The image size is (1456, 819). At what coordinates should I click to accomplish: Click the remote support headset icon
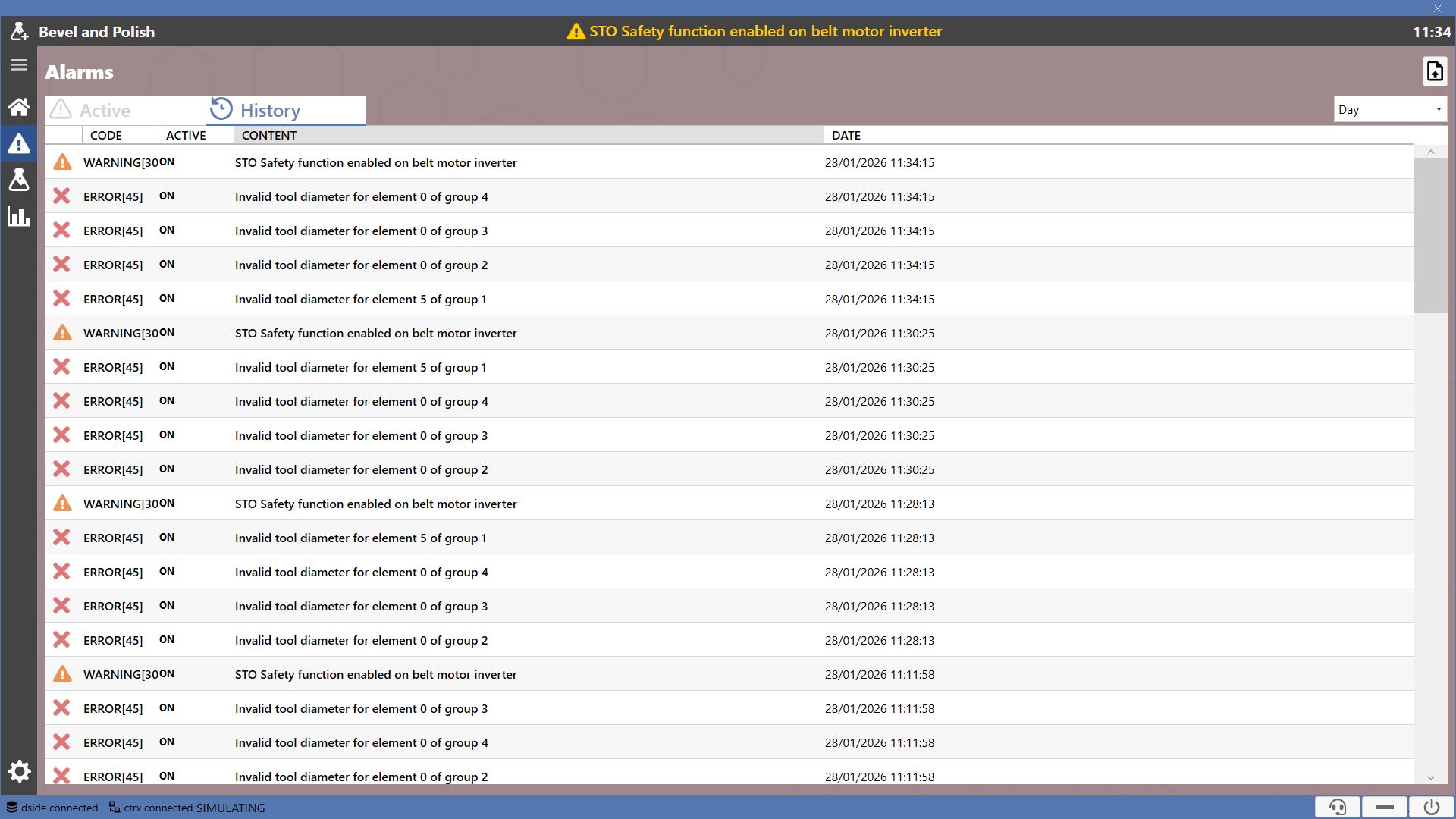click(x=1338, y=807)
